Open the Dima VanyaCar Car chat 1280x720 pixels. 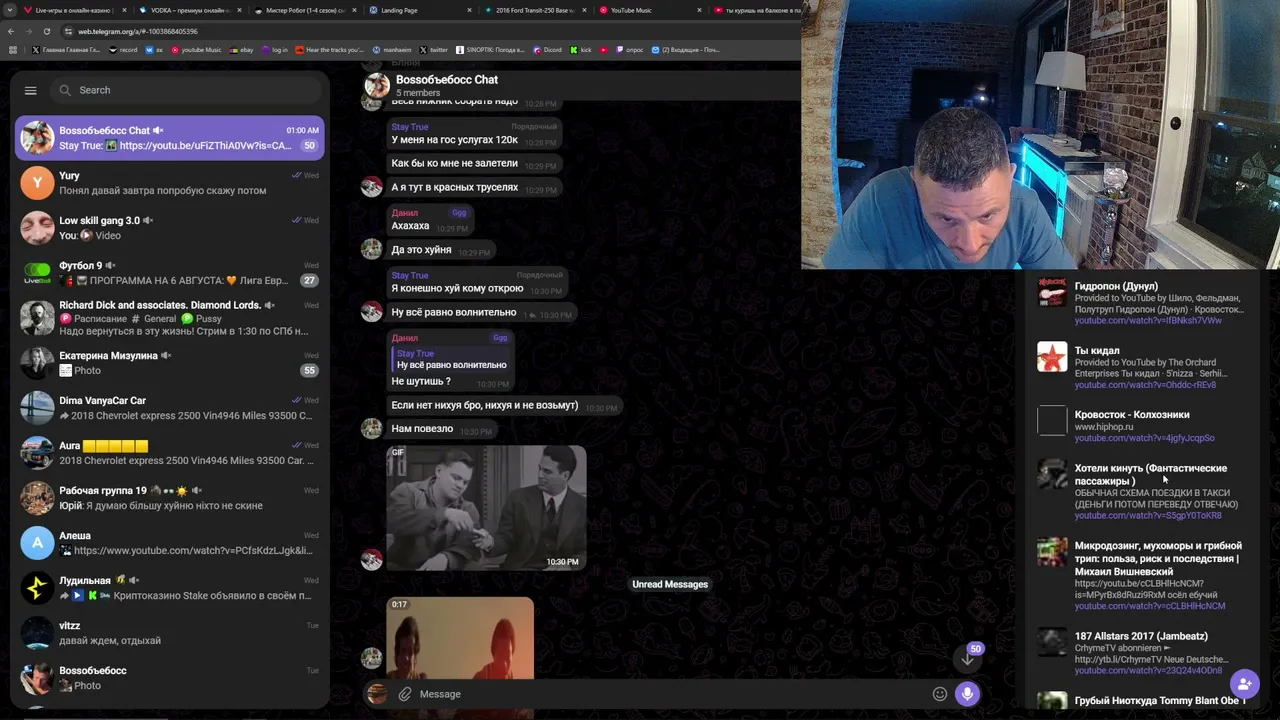point(170,408)
